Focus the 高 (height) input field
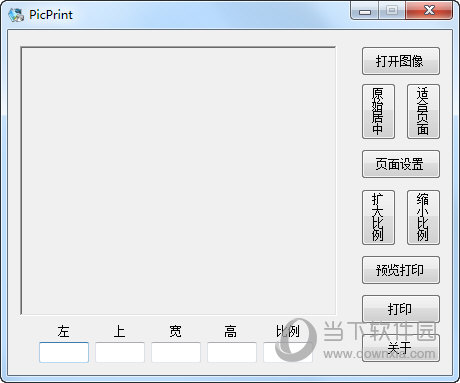This screenshot has height=383, width=460. 232,352
